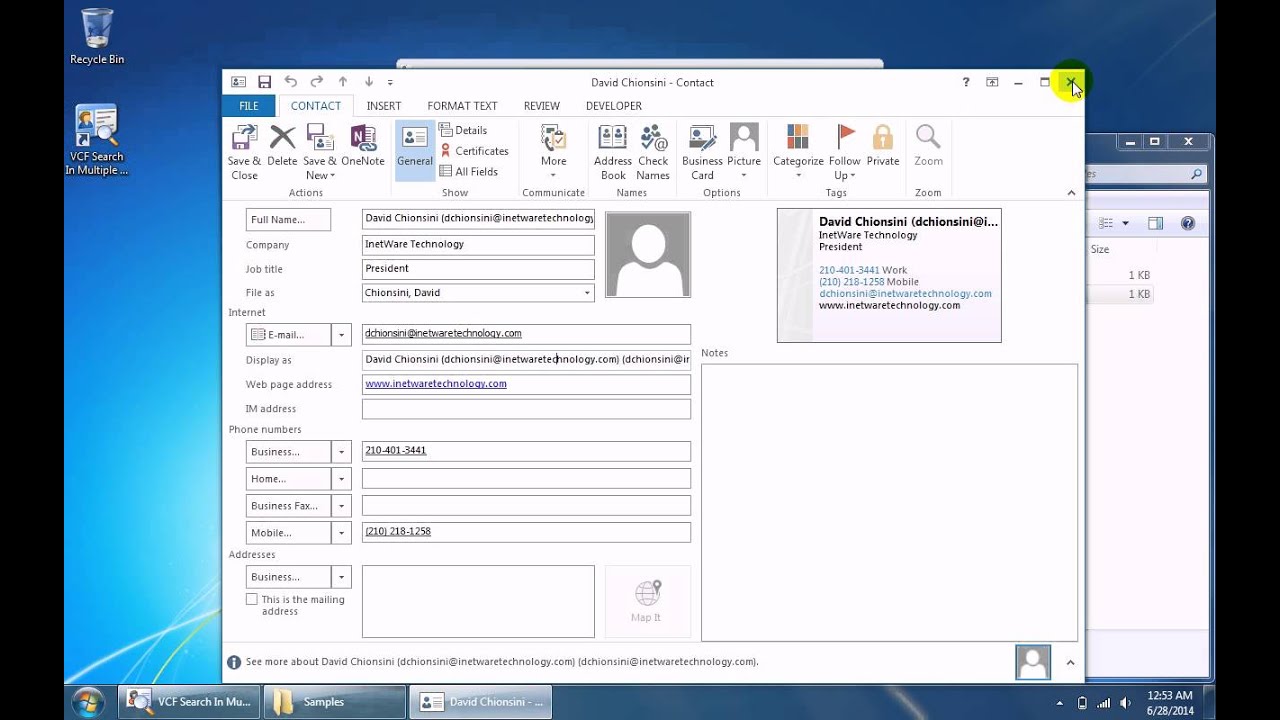The image size is (1280, 720).
Task: Click inside the Notes text area
Action: tap(889, 502)
